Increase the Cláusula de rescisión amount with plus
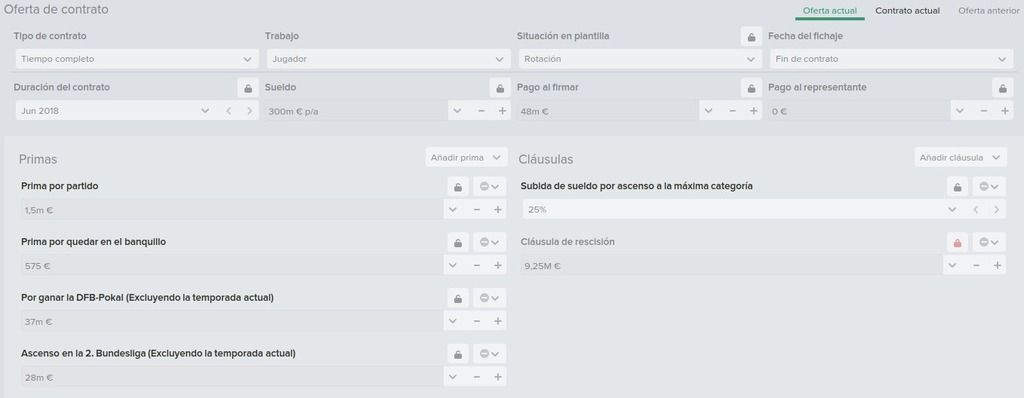The height and width of the screenshot is (398, 1024). (997, 265)
